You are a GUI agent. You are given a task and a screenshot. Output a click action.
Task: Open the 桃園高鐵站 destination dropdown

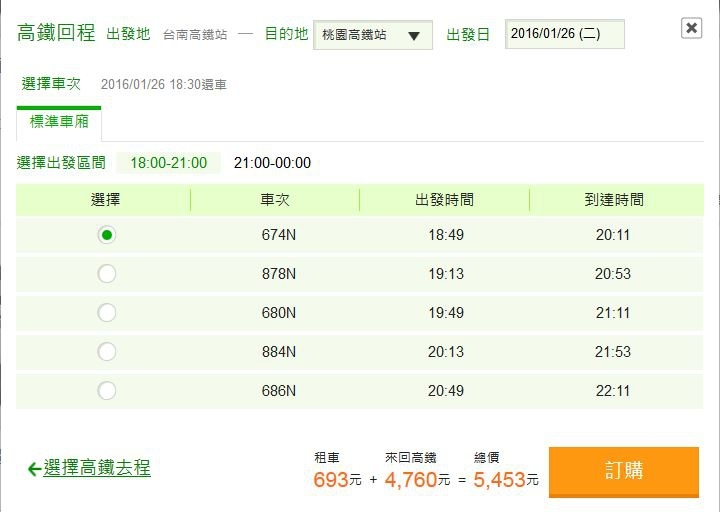click(x=372, y=35)
